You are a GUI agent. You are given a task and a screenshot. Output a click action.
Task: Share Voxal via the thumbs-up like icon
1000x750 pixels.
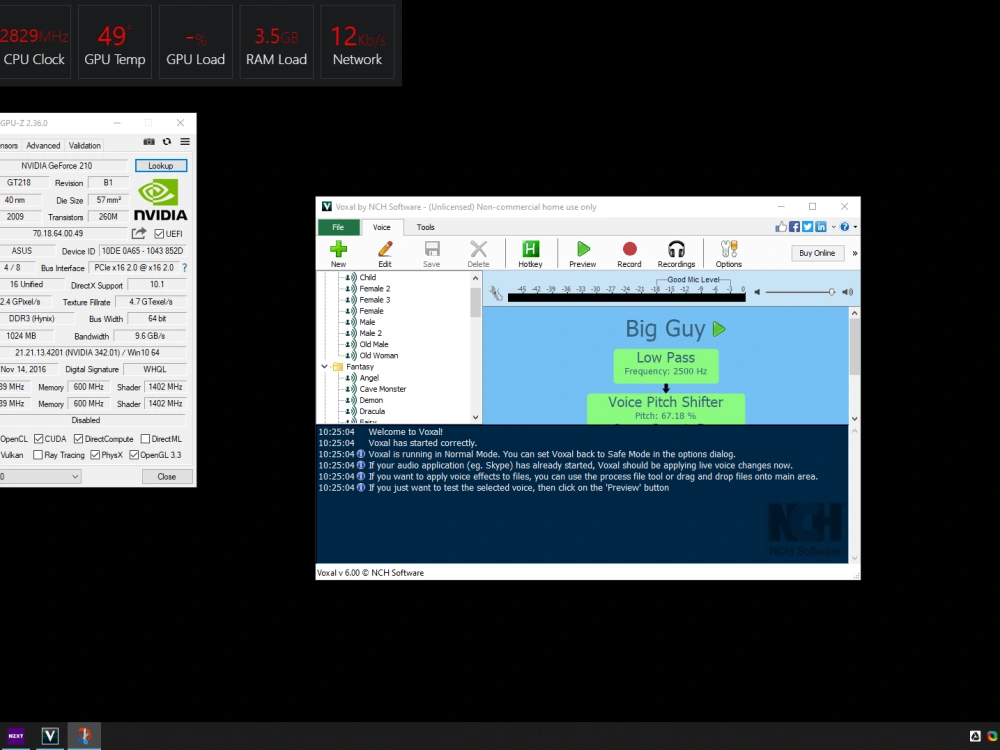pos(781,226)
